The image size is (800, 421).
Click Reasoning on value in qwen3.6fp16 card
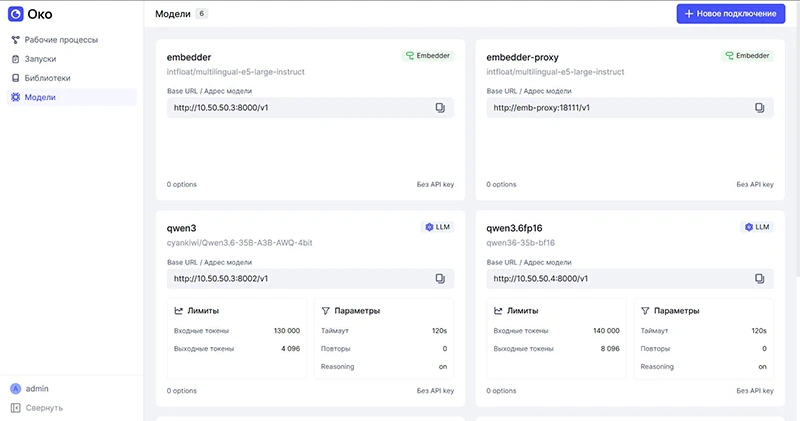tap(762, 367)
